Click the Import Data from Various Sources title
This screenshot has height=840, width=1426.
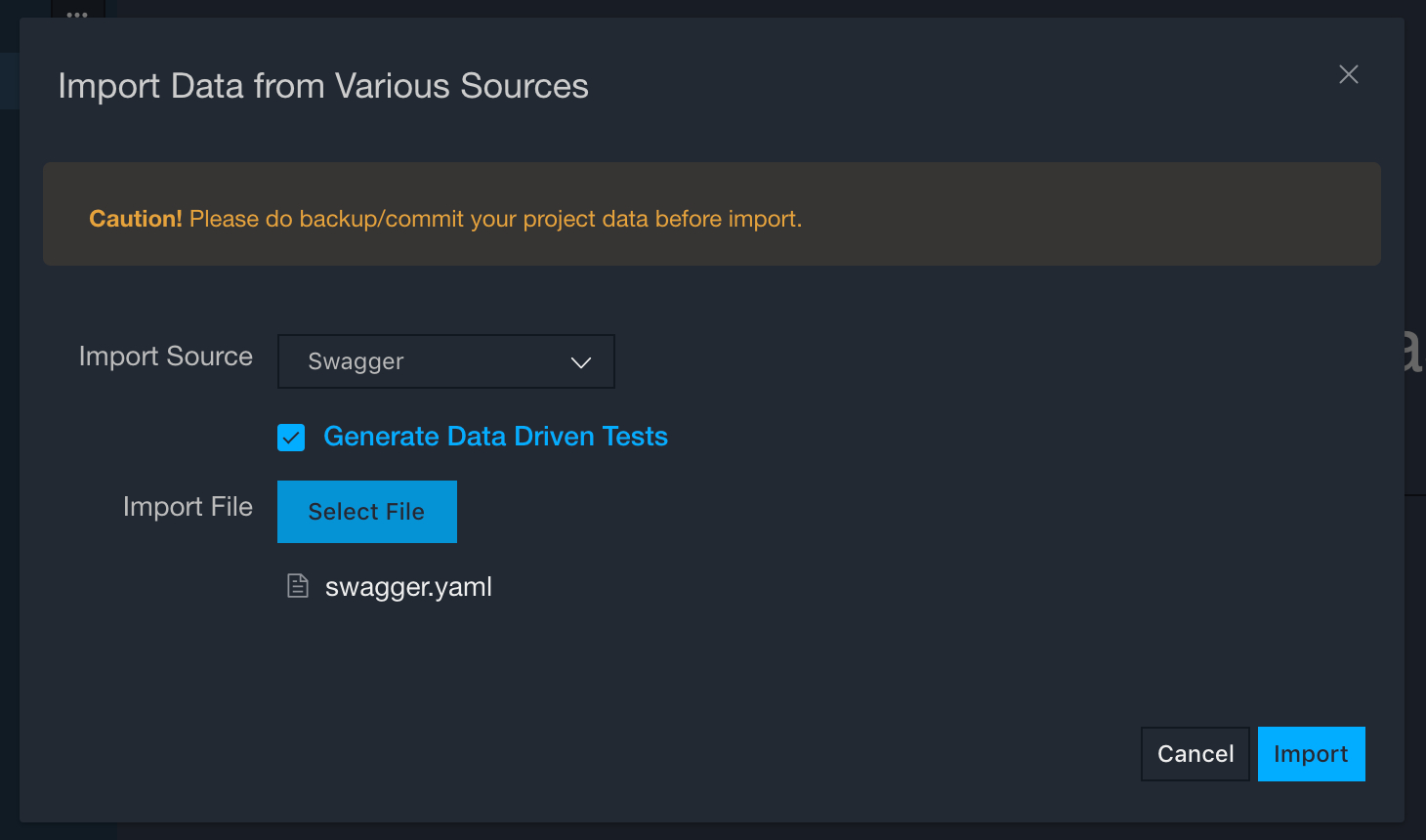[323, 86]
